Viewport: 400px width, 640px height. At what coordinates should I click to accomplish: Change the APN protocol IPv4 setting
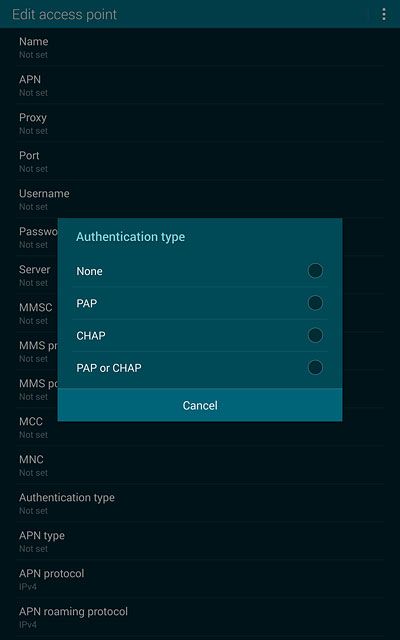coord(200,579)
